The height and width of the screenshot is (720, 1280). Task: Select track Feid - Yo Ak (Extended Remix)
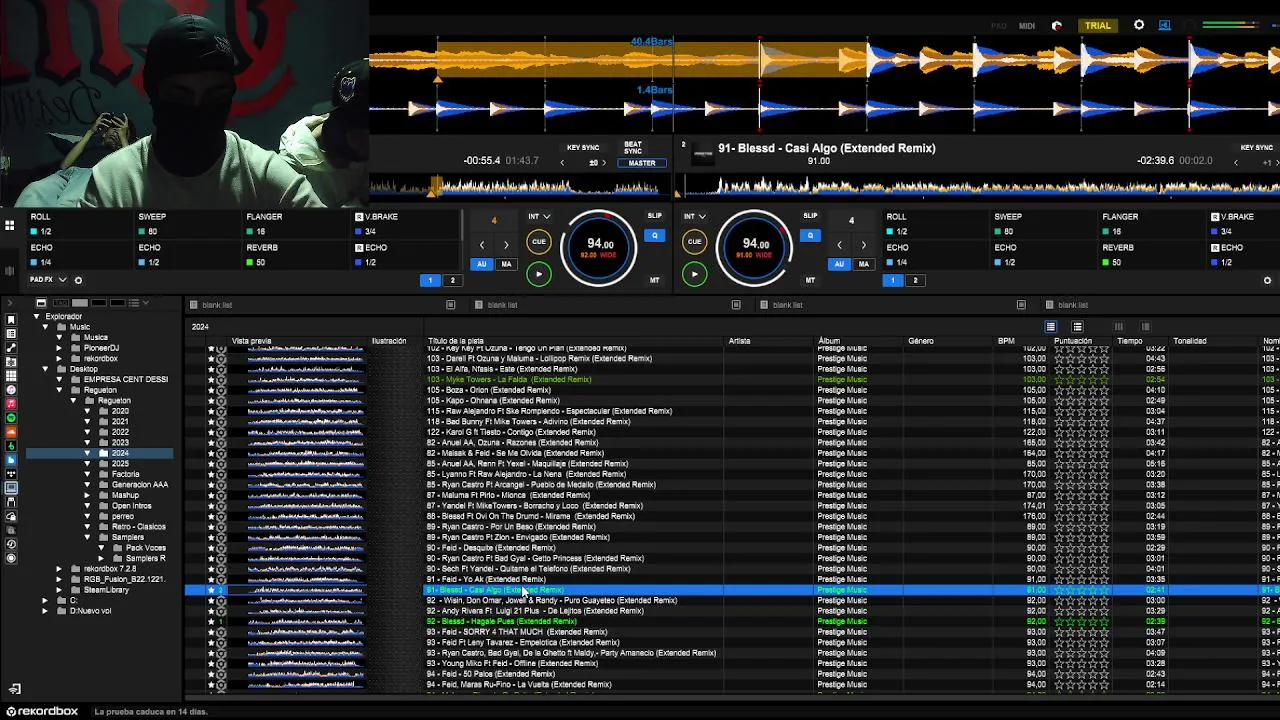[x=486, y=579]
